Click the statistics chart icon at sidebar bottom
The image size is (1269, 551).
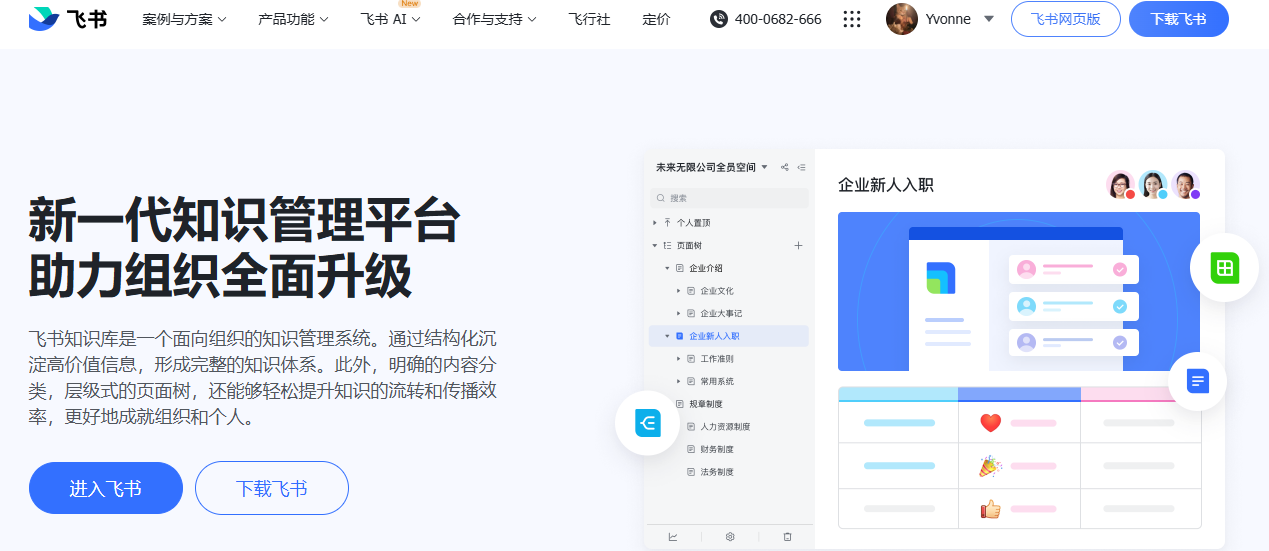[673, 537]
